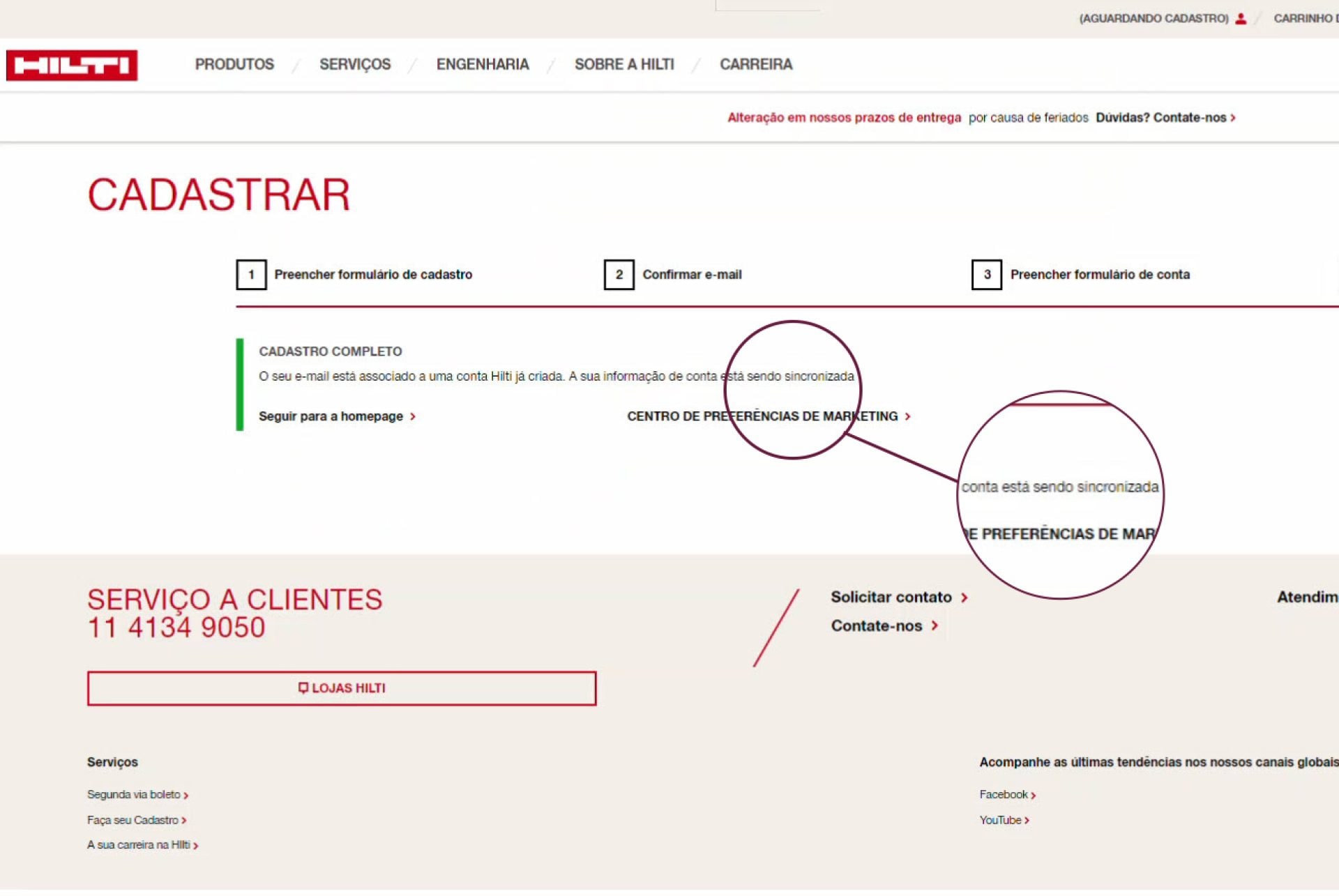
Task: Open the Facebook link
Action: [1007, 795]
